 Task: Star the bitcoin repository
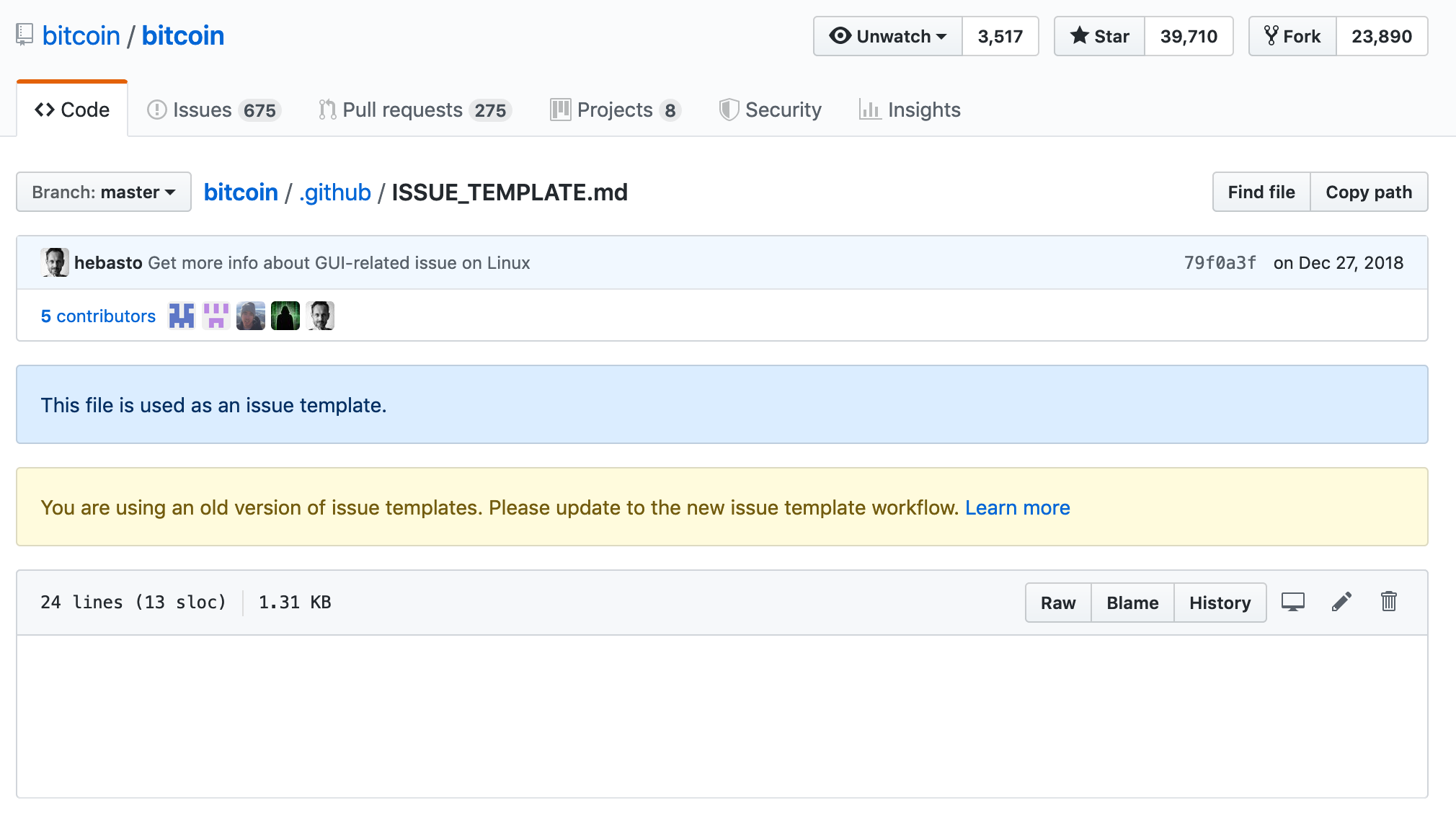point(1100,36)
